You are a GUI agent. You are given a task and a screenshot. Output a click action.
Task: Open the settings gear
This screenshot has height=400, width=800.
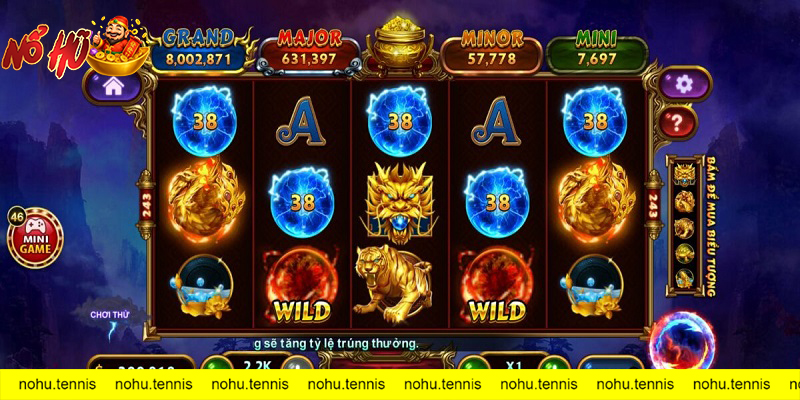coord(685,84)
